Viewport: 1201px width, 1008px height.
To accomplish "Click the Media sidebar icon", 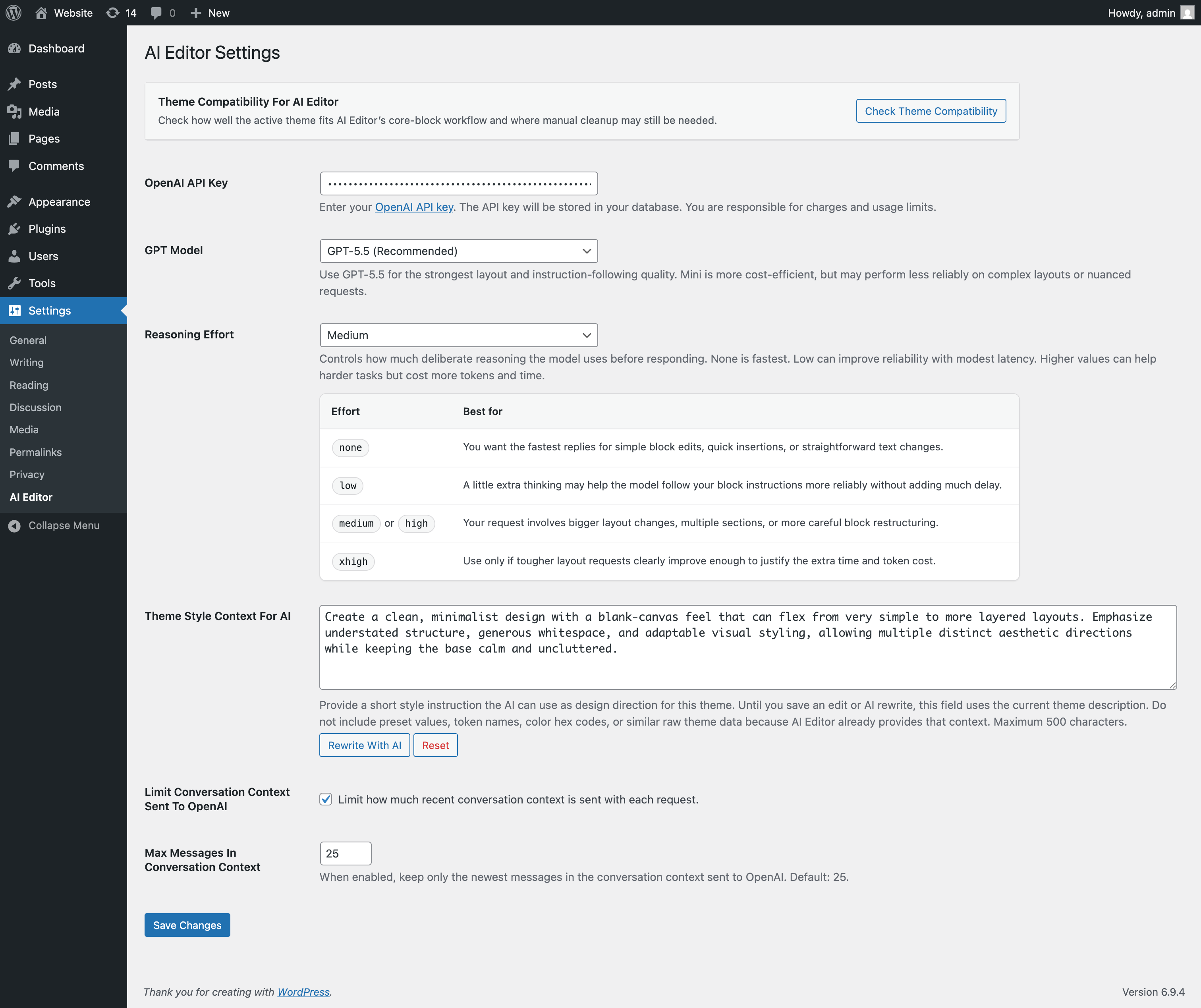I will click(14, 112).
